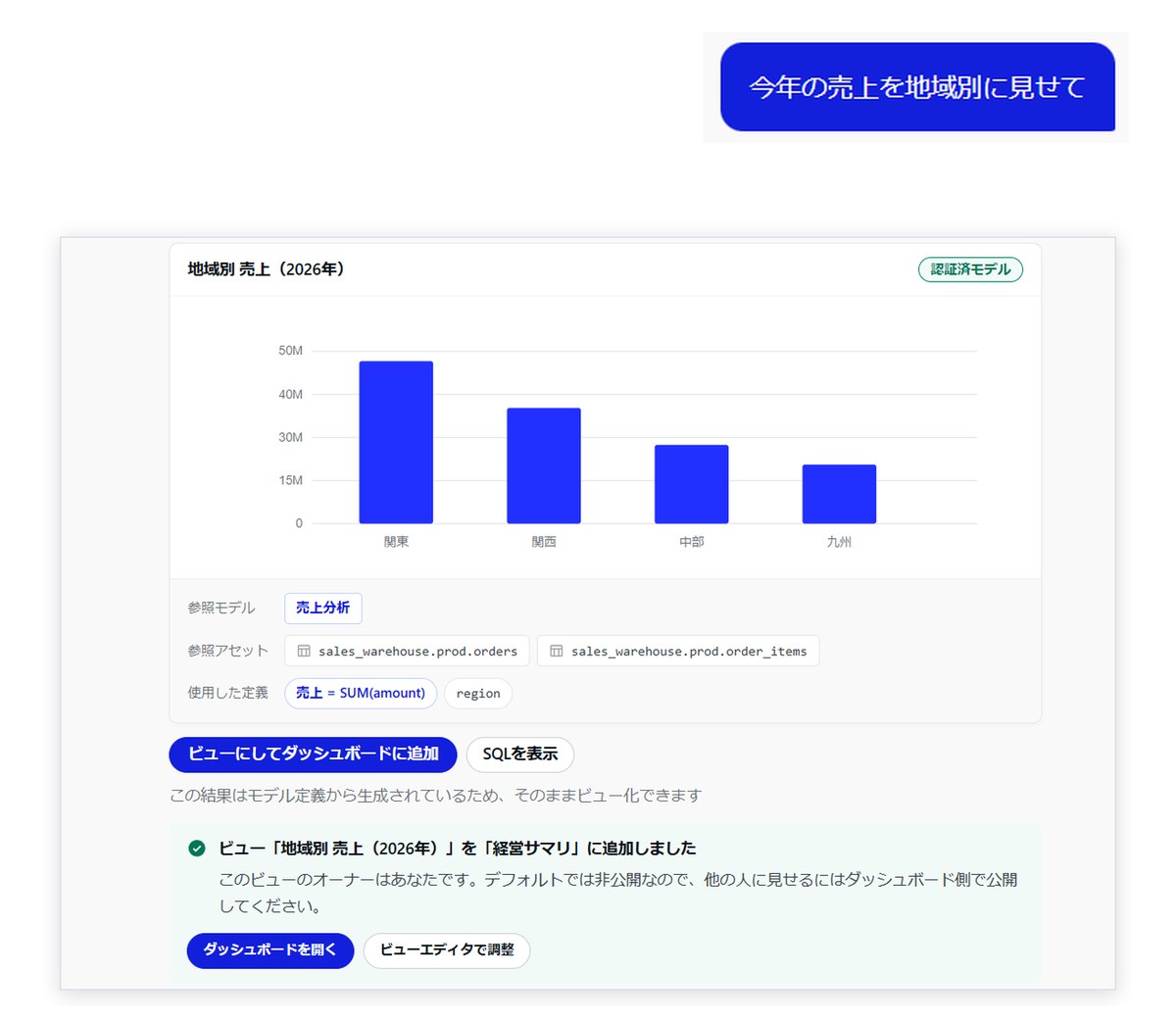Screen dimensions: 1176x1021
Task: Click the 40M axis label
Action: pyautogui.click(x=291, y=394)
